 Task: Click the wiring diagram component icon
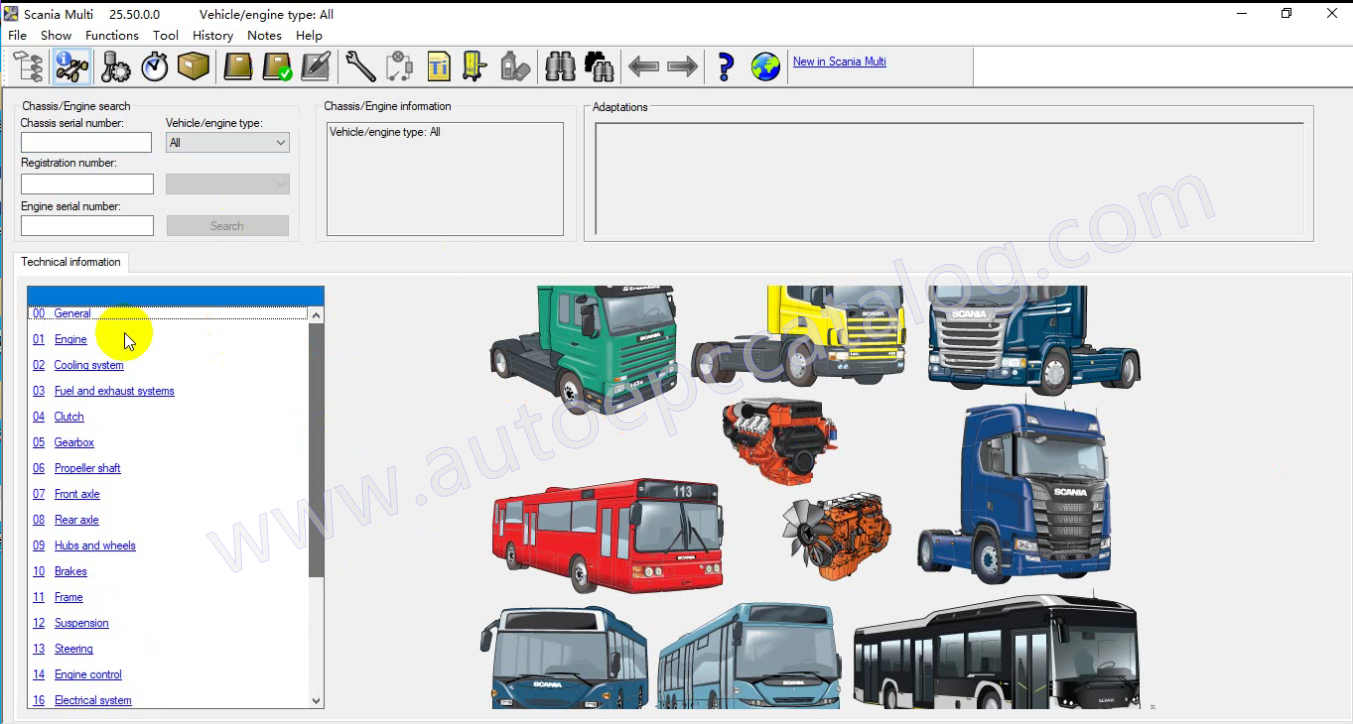click(399, 67)
